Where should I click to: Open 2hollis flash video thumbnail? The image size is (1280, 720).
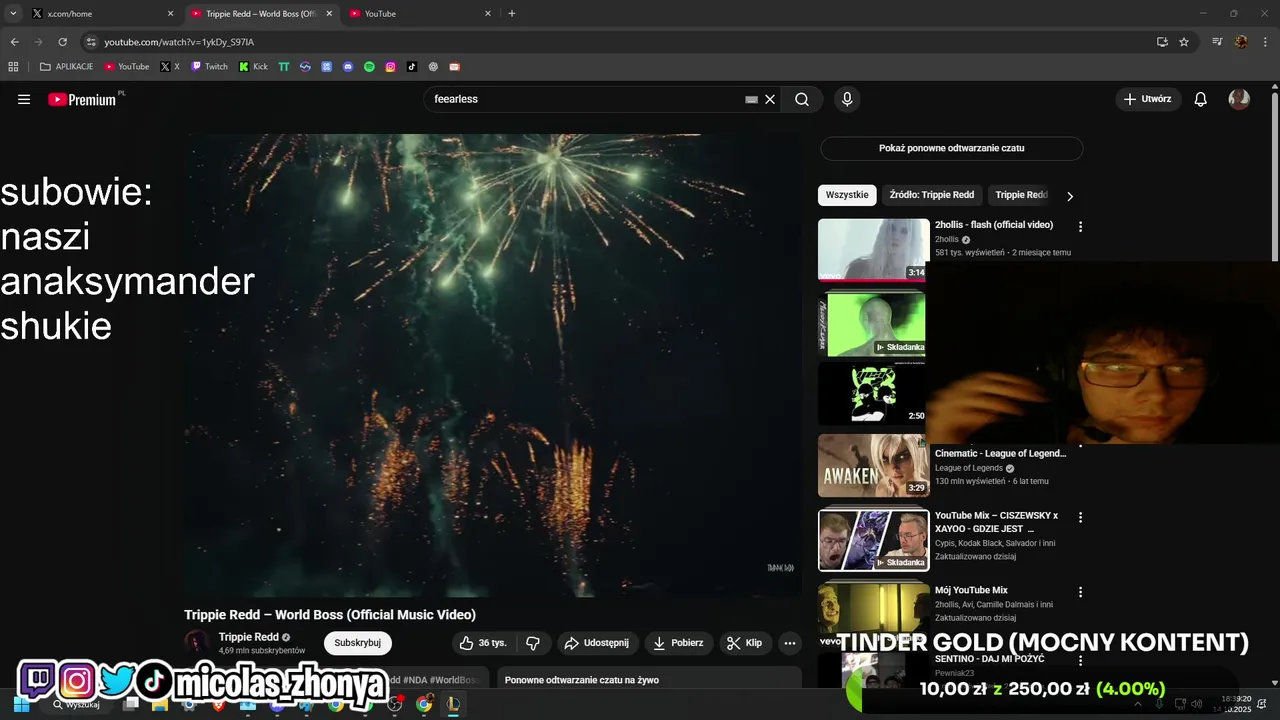click(x=873, y=250)
